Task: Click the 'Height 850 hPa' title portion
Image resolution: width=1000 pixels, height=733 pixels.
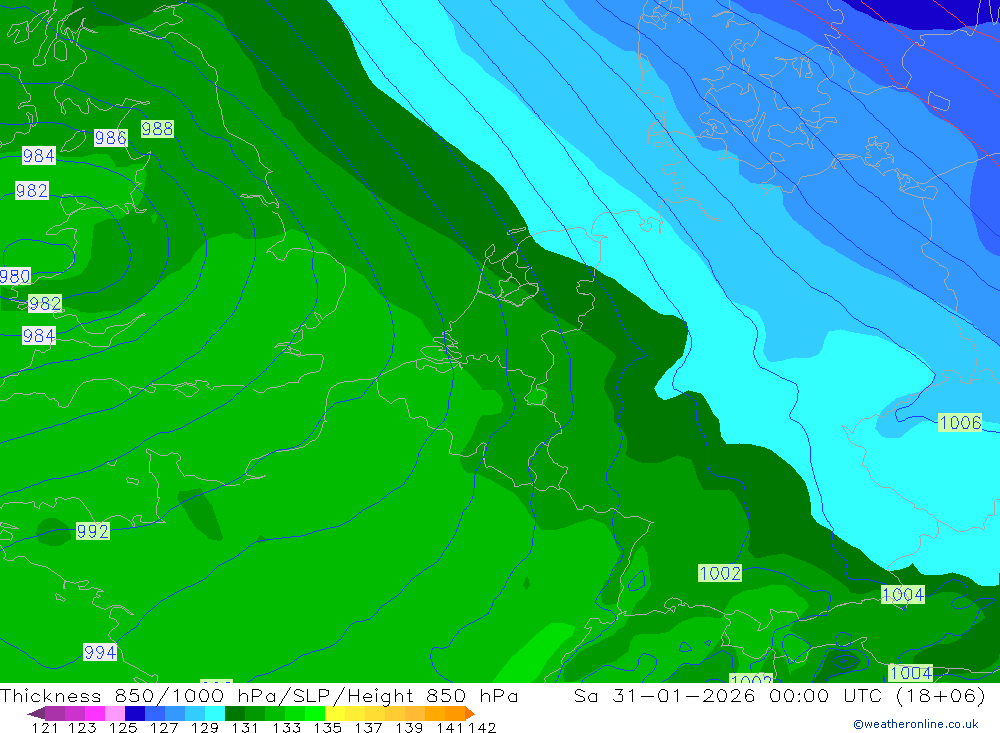Action: pyautogui.click(x=432, y=695)
